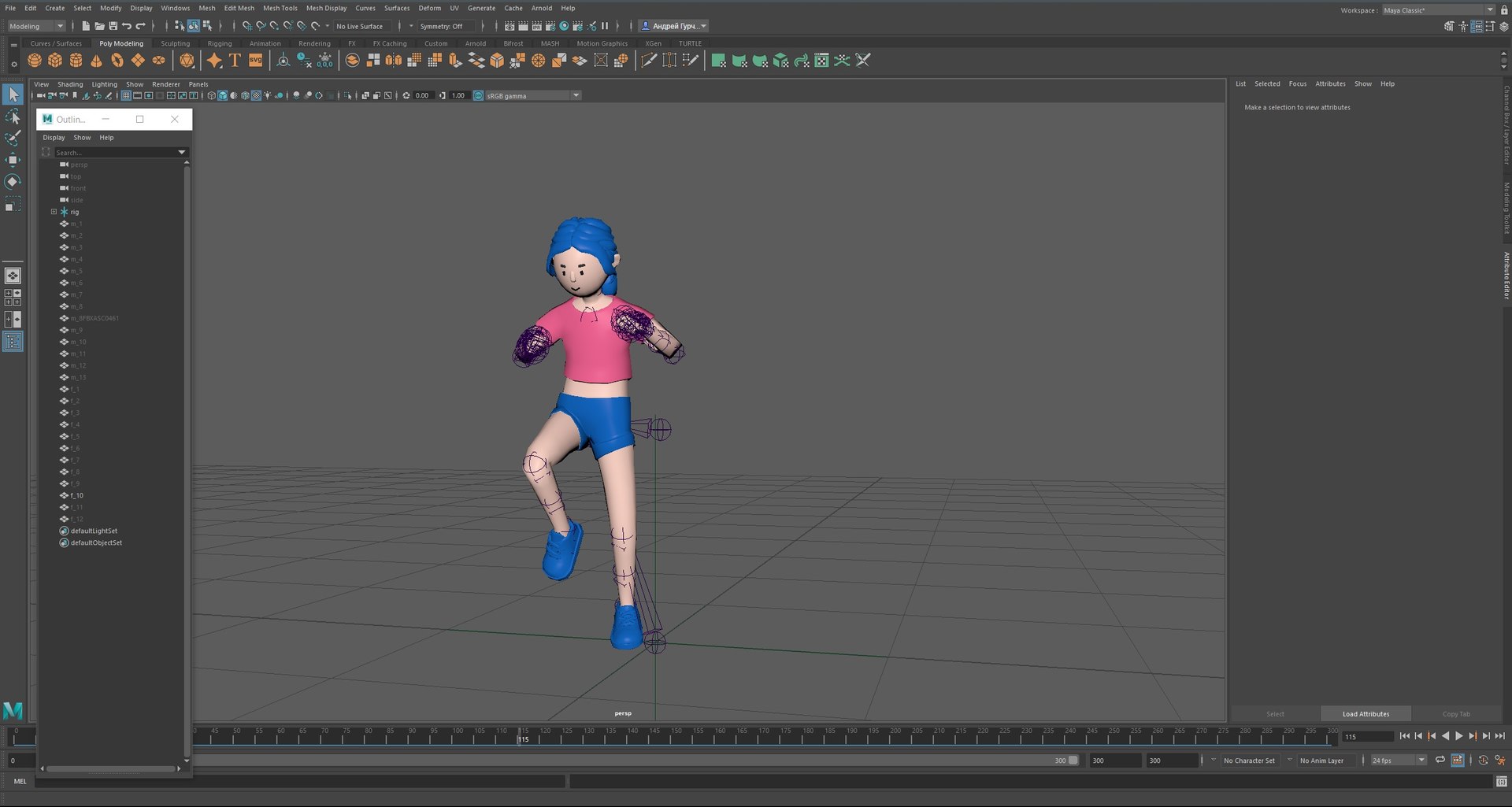Screen dimensions: 1512x807
Task: Activate the Paint selection tool
Action: (13, 139)
